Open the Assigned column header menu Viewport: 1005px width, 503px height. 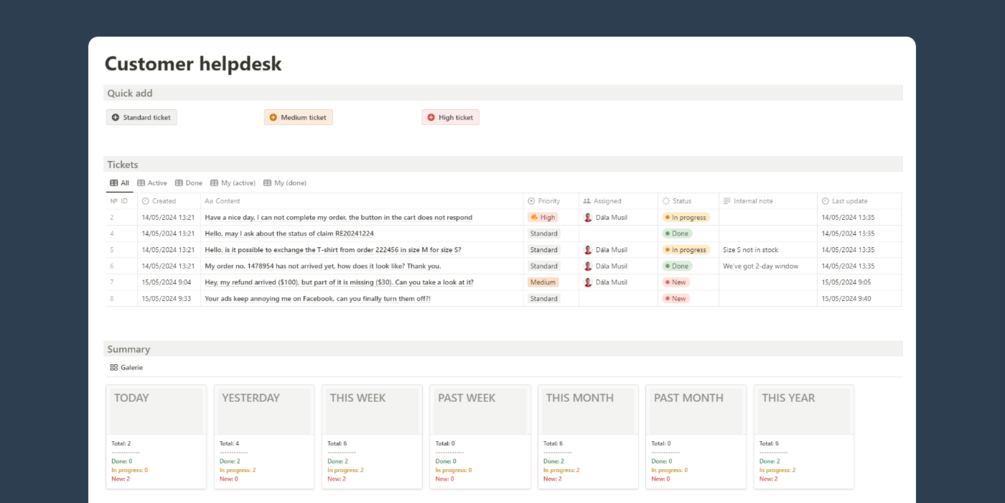tap(619, 201)
